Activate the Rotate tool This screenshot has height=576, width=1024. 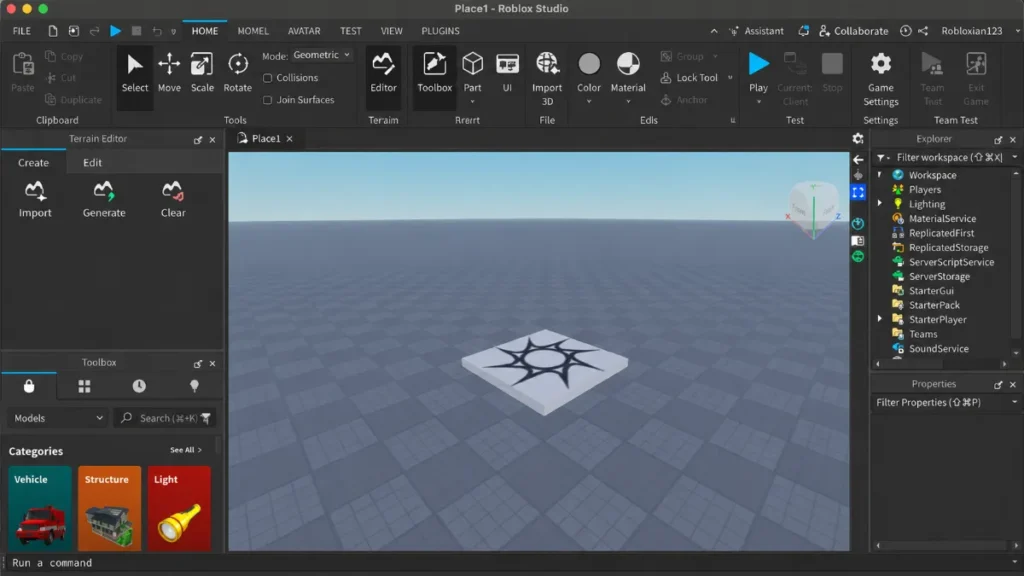pyautogui.click(x=237, y=73)
